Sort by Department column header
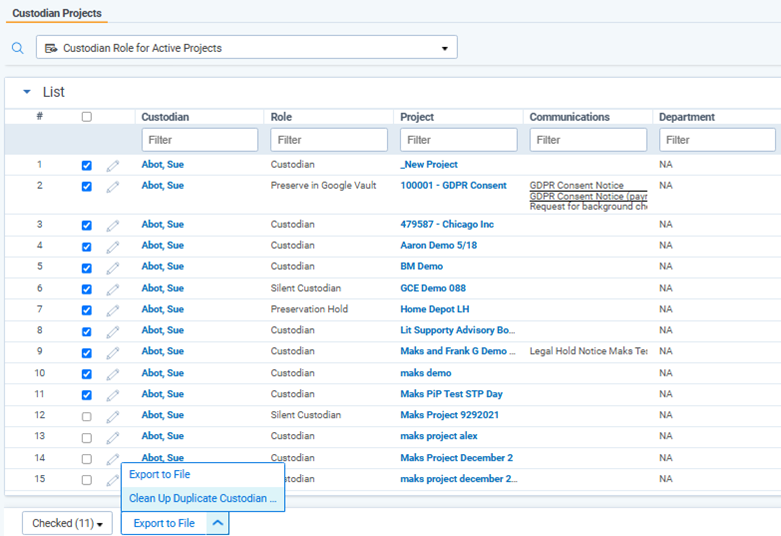The image size is (781, 536). coord(686,117)
